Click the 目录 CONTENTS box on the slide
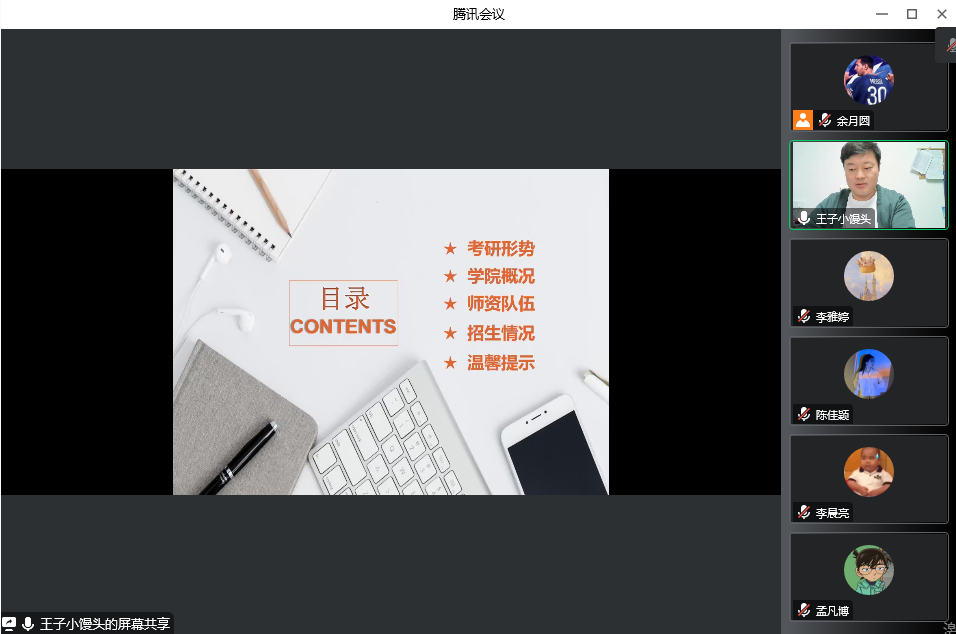956x634 pixels. coord(343,313)
